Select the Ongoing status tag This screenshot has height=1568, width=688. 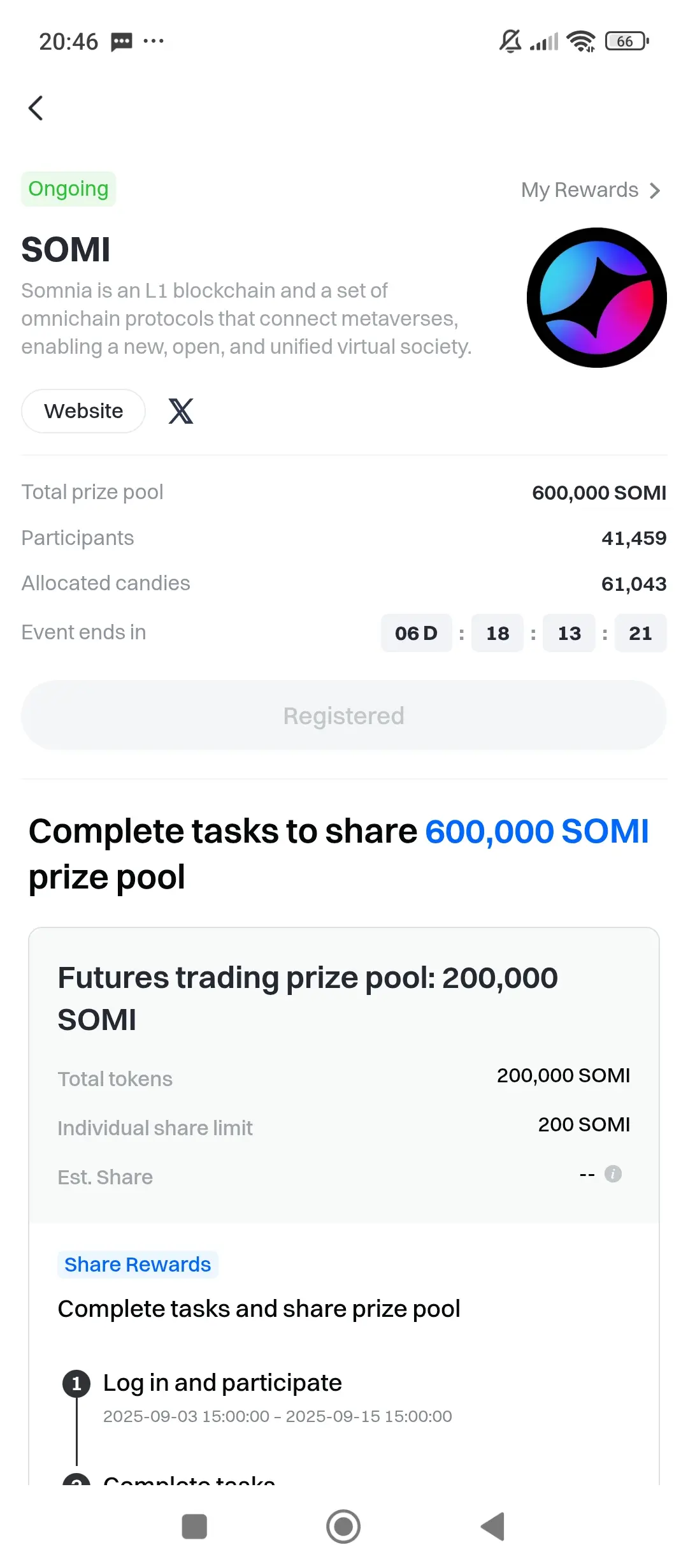coord(68,189)
